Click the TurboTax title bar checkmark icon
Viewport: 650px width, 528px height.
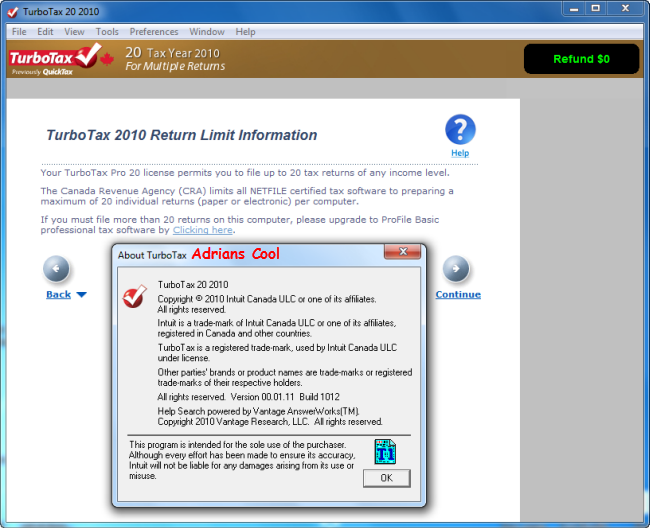[x=12, y=12]
